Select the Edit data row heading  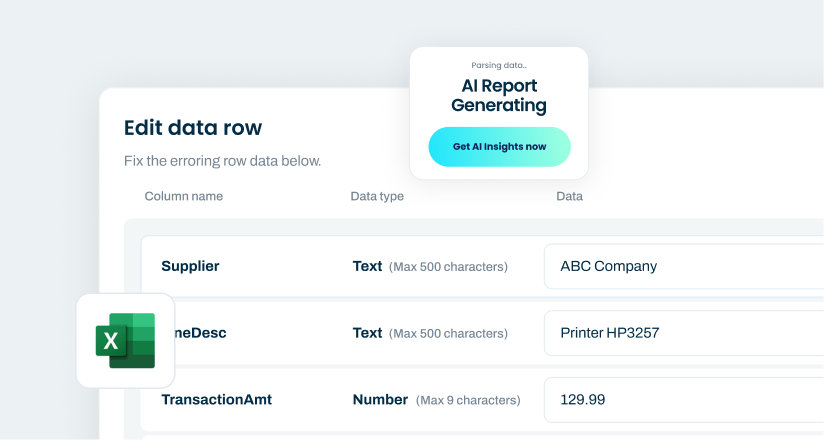point(193,127)
